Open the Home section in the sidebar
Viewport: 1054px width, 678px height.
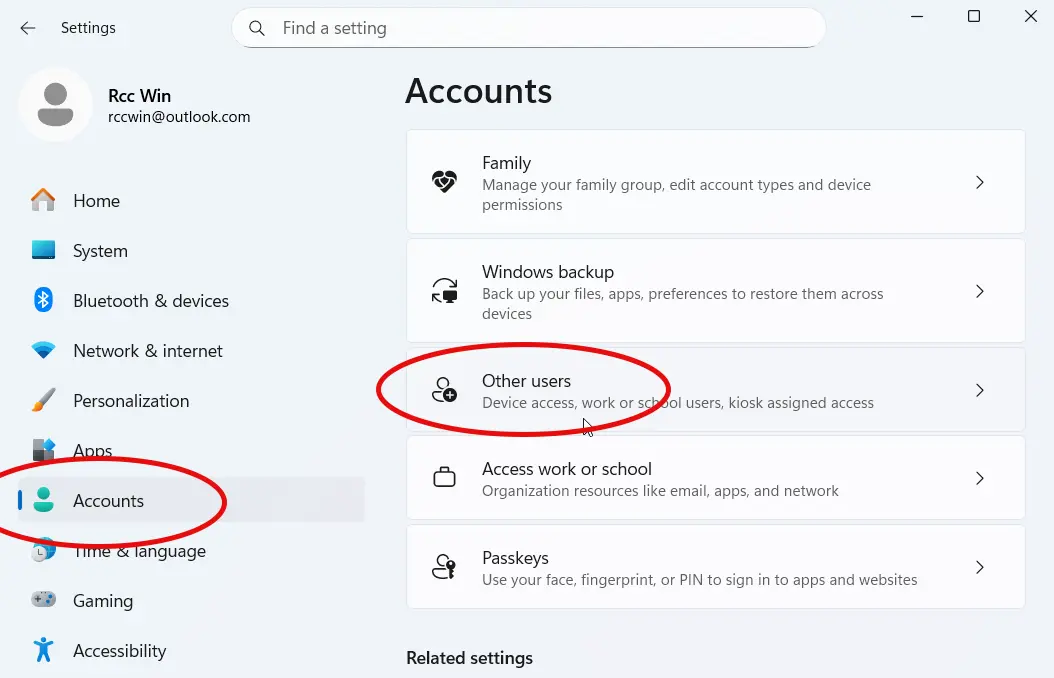click(96, 200)
